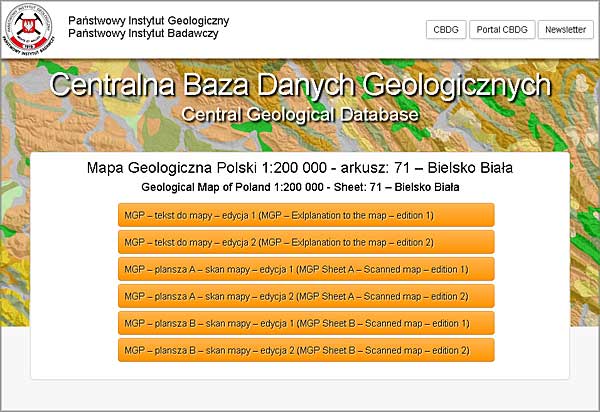Click the 'Państwowy Instytut Badawczy' header text
This screenshot has height=412, width=600.
click(x=143, y=33)
